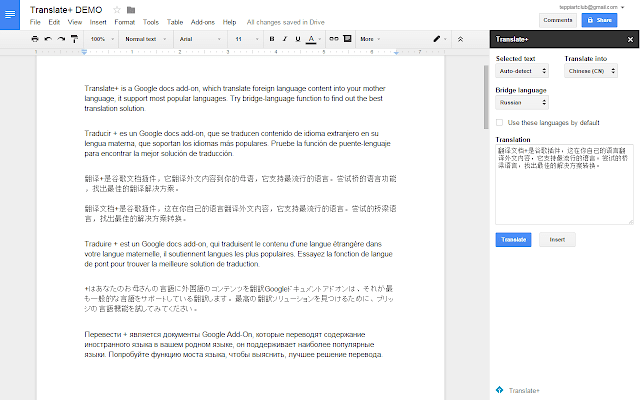Image resolution: width=640 pixels, height=400 pixels.
Task: Click the Insert button in sidebar
Action: click(557, 239)
